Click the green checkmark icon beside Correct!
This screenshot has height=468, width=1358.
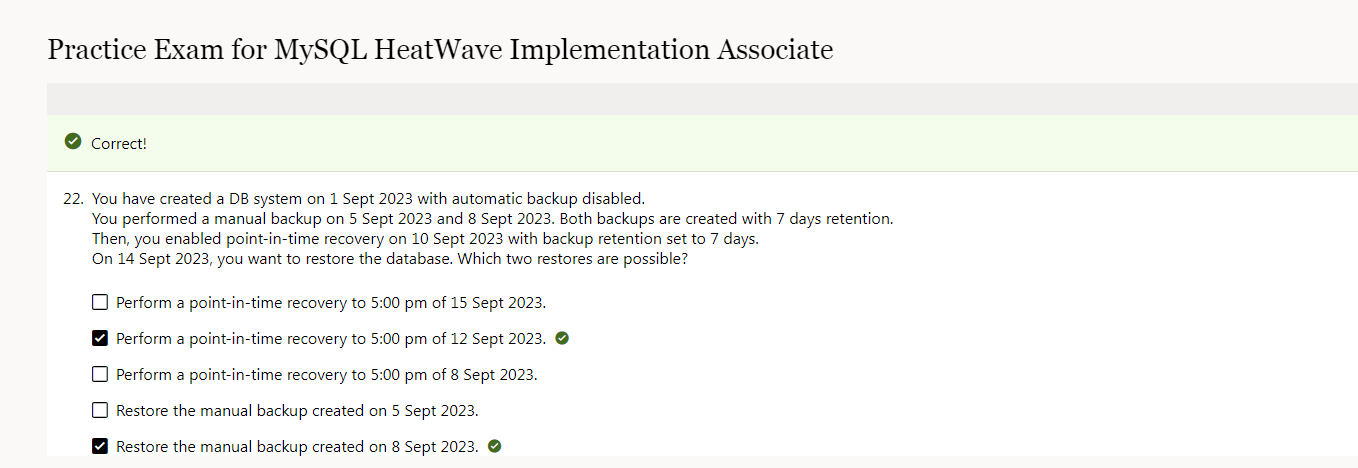(72, 142)
